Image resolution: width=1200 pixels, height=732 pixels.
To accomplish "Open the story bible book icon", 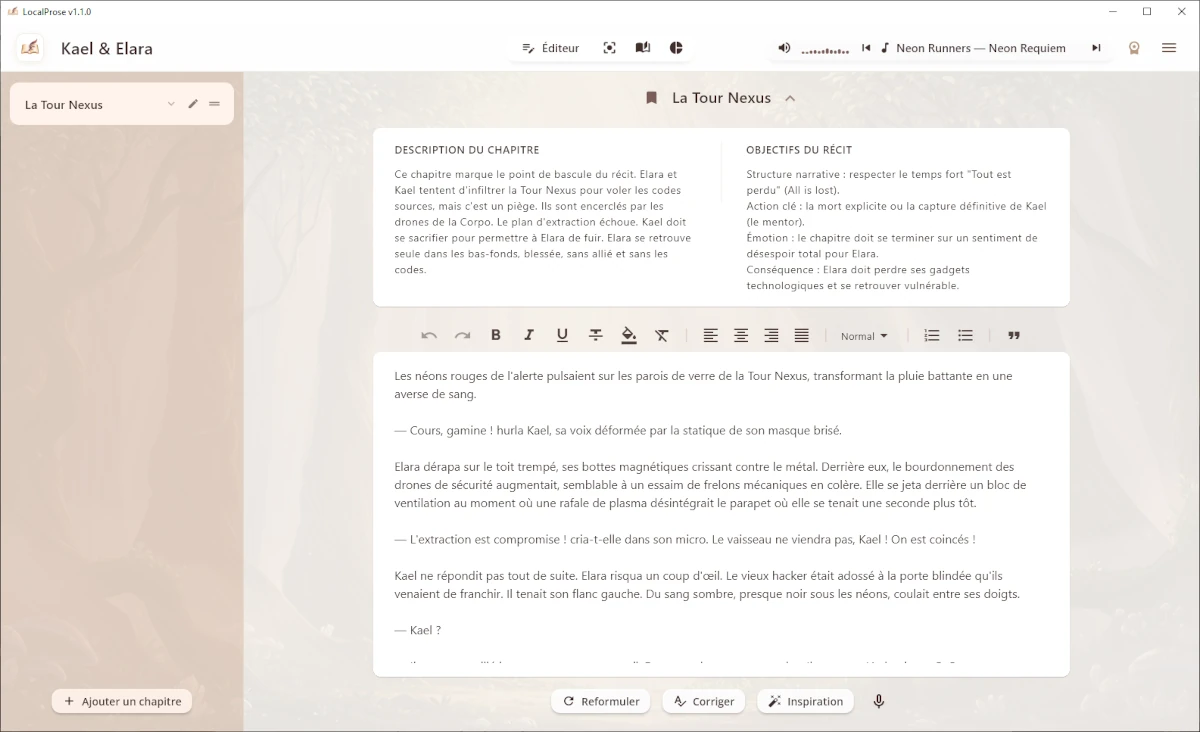I will (x=643, y=48).
